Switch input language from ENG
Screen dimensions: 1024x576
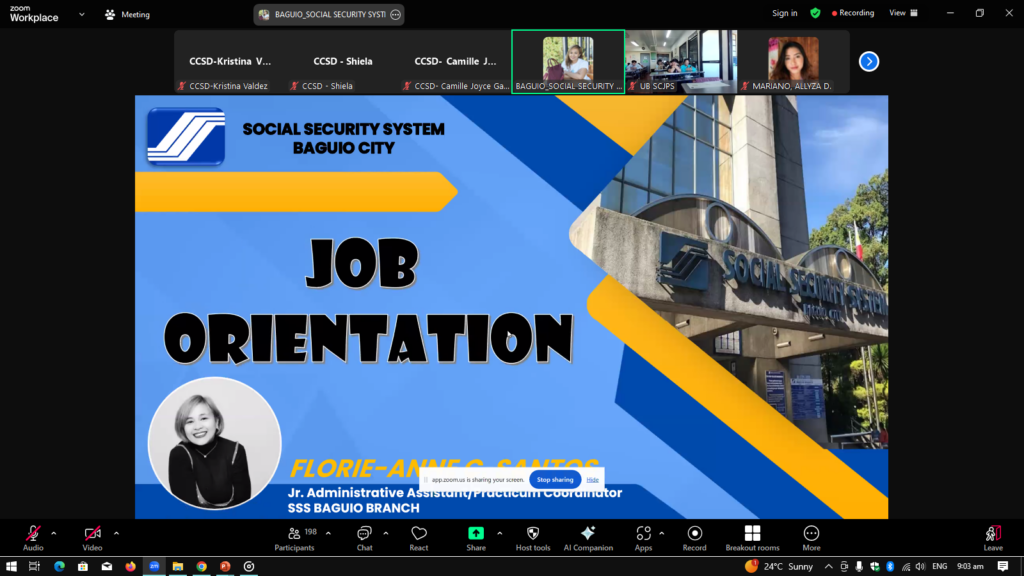click(940, 566)
